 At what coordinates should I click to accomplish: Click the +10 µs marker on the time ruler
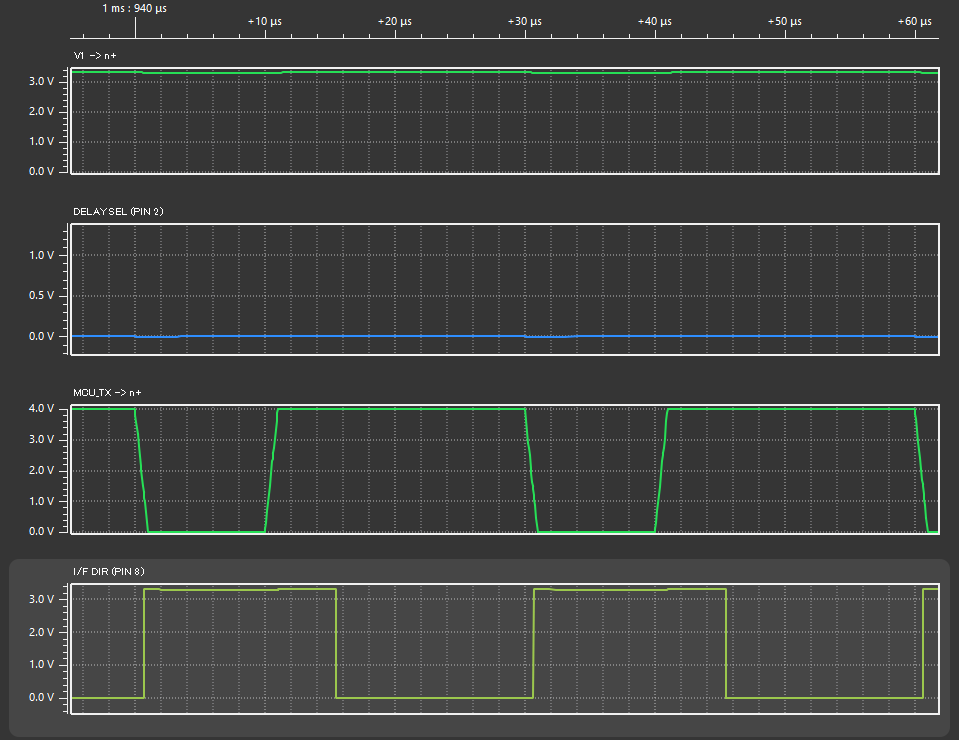(264, 21)
